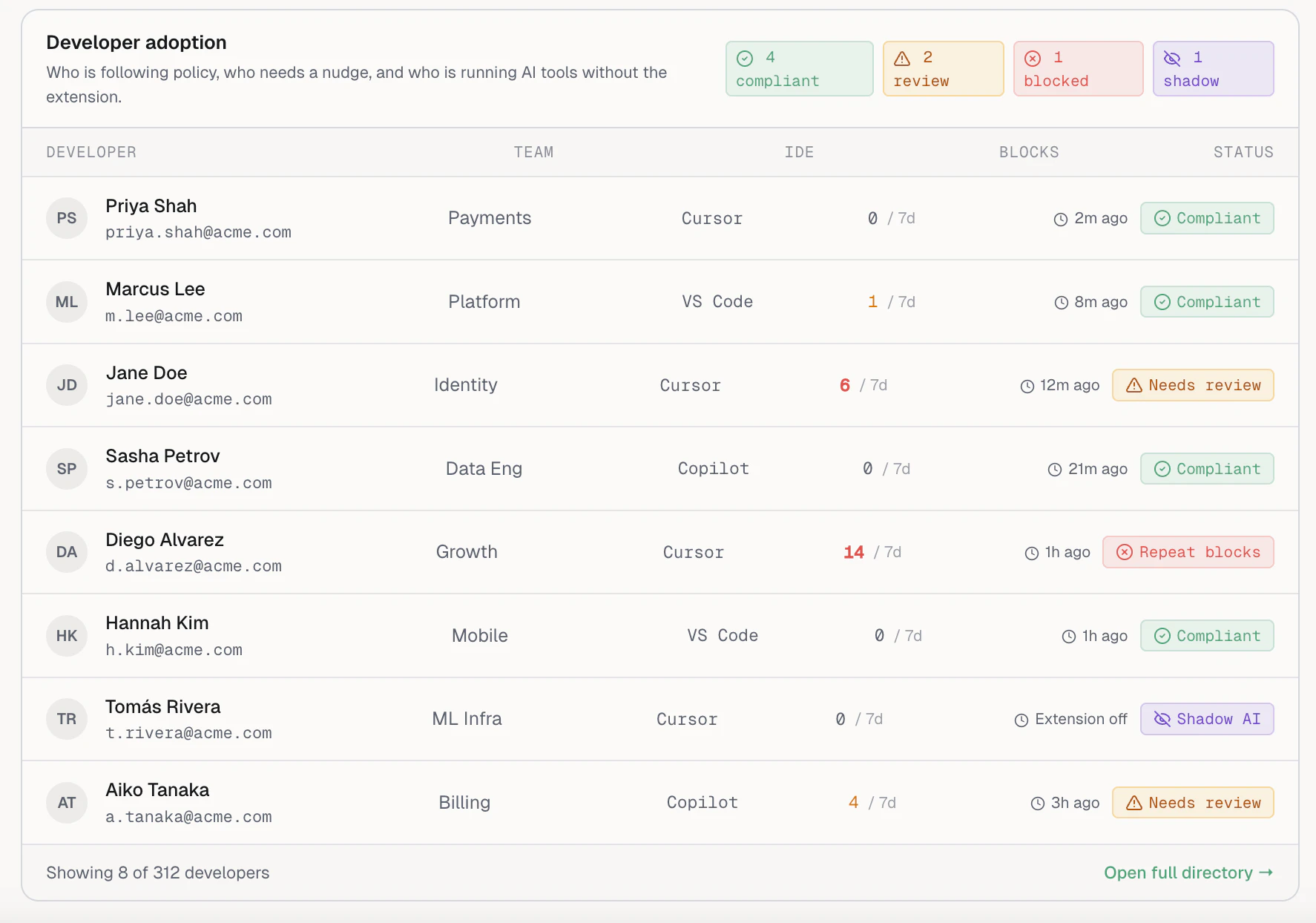Click Priya Shah's avatar
The width and height of the screenshot is (1316, 923).
tap(67, 218)
